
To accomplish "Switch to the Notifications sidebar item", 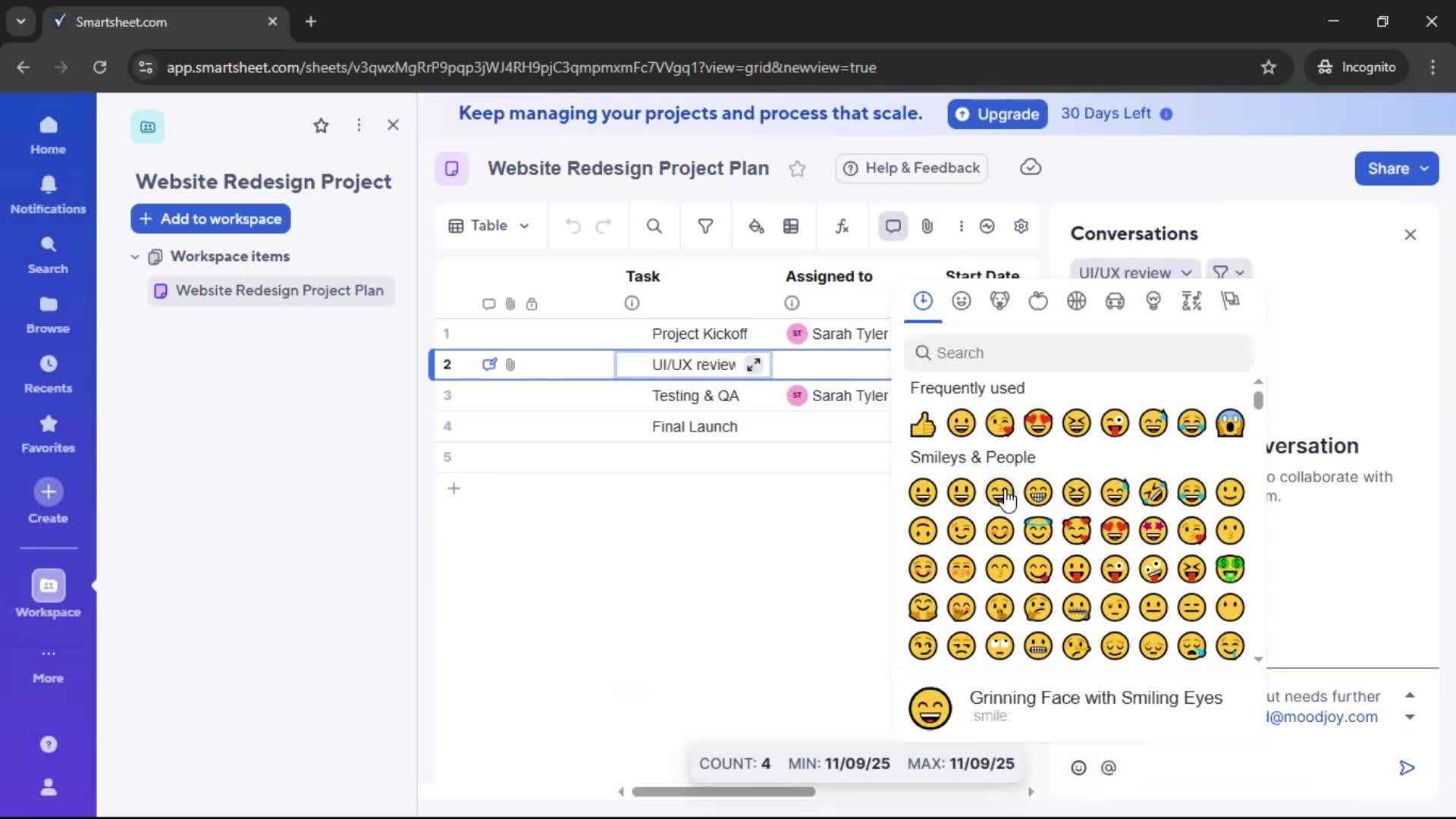I will click(x=48, y=193).
